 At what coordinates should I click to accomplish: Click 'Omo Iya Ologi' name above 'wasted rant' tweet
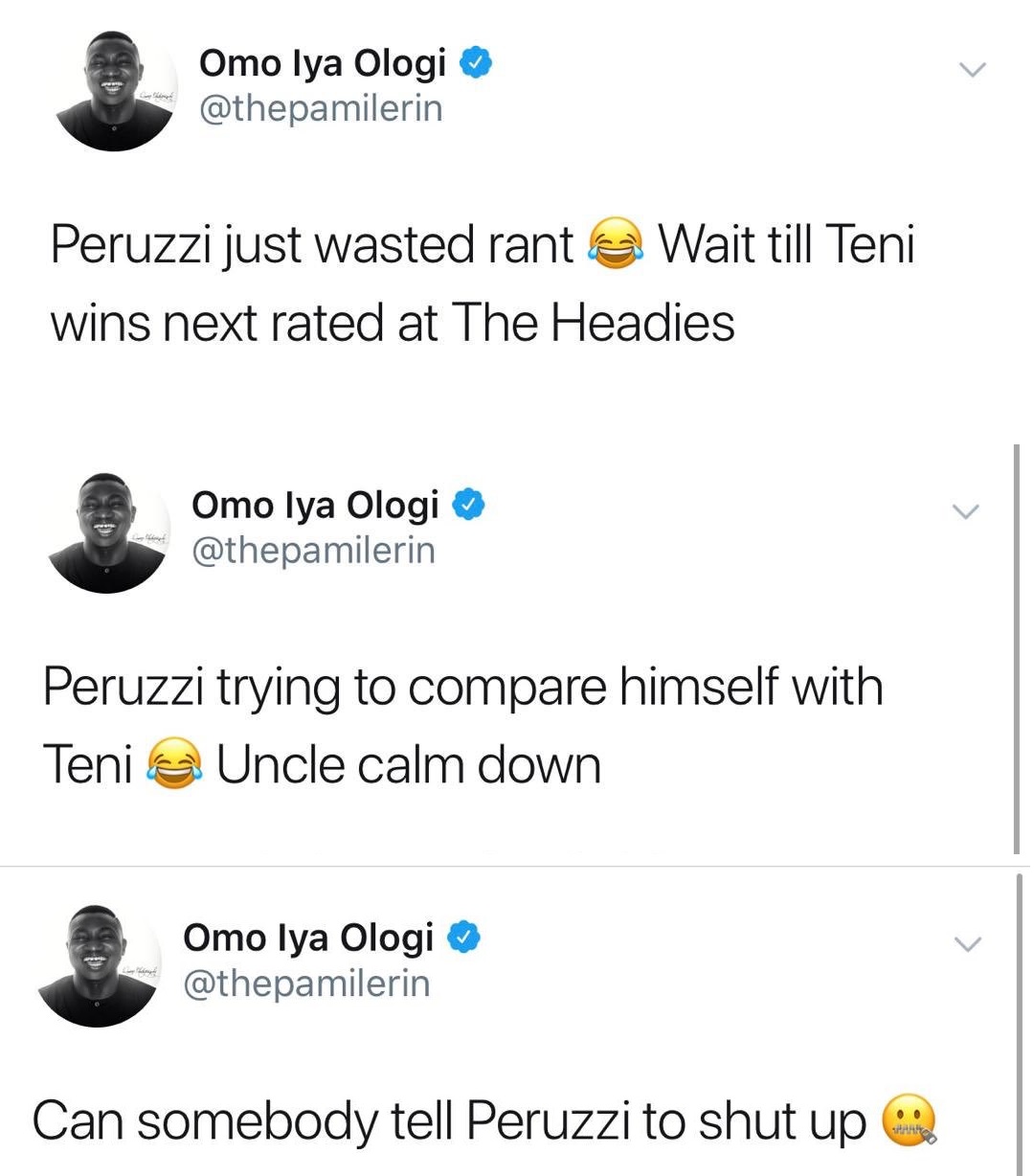tap(323, 63)
